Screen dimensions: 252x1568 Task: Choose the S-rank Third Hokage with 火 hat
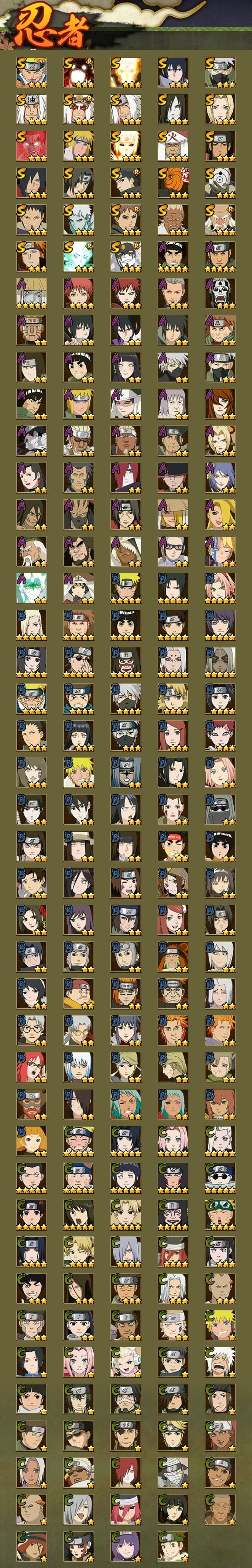click(x=173, y=146)
